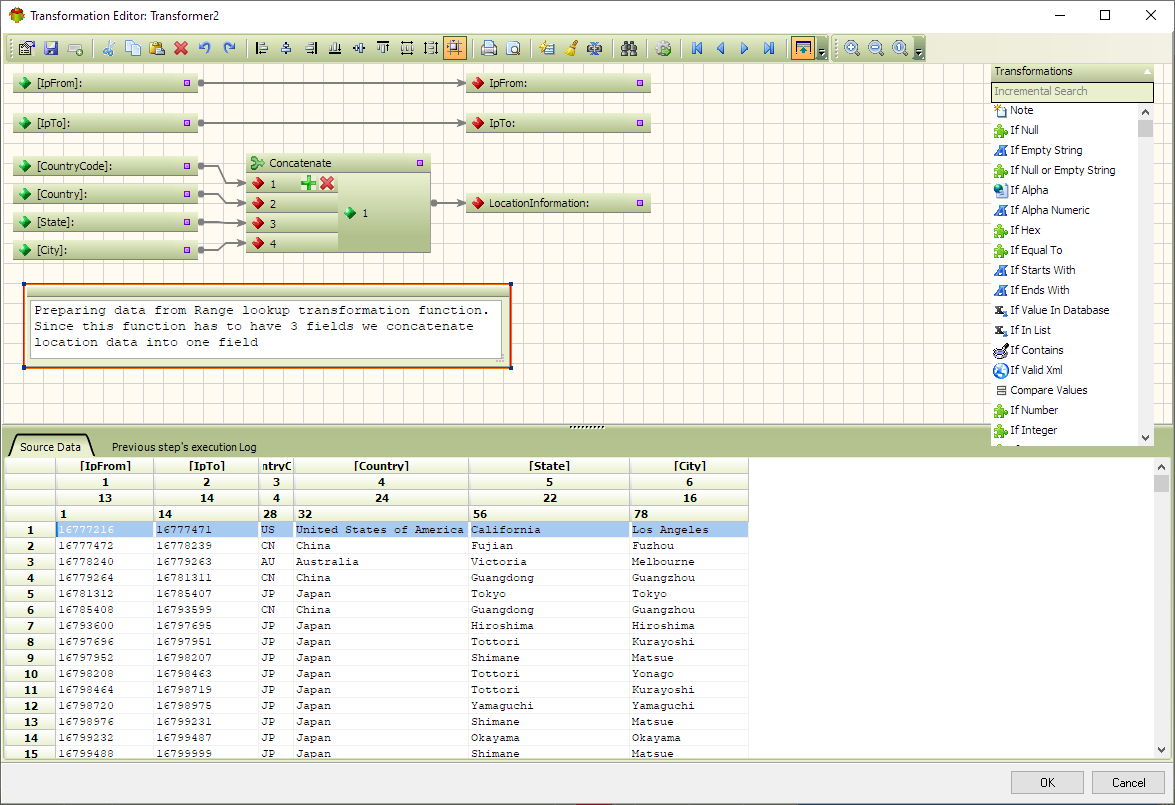Switch to Previous step's execution Log tab

click(x=184, y=447)
